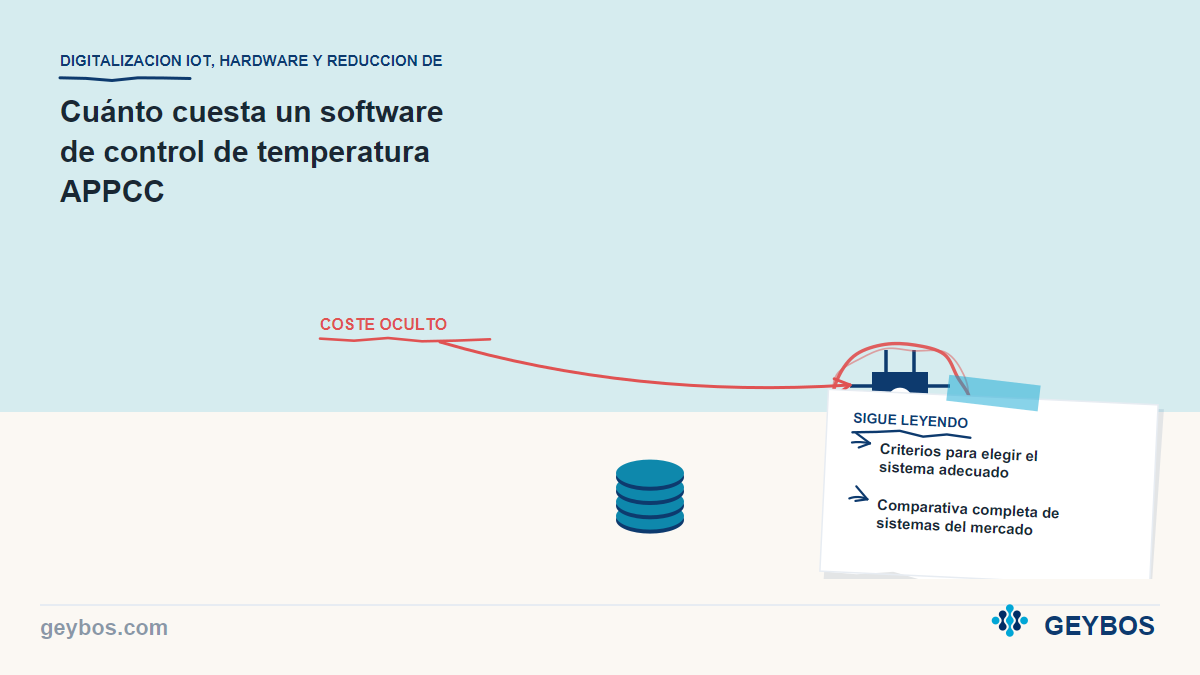1200x675 pixels.
Task: Click 'Criterios para elegir el sistema adecuado'
Action: tap(958, 462)
